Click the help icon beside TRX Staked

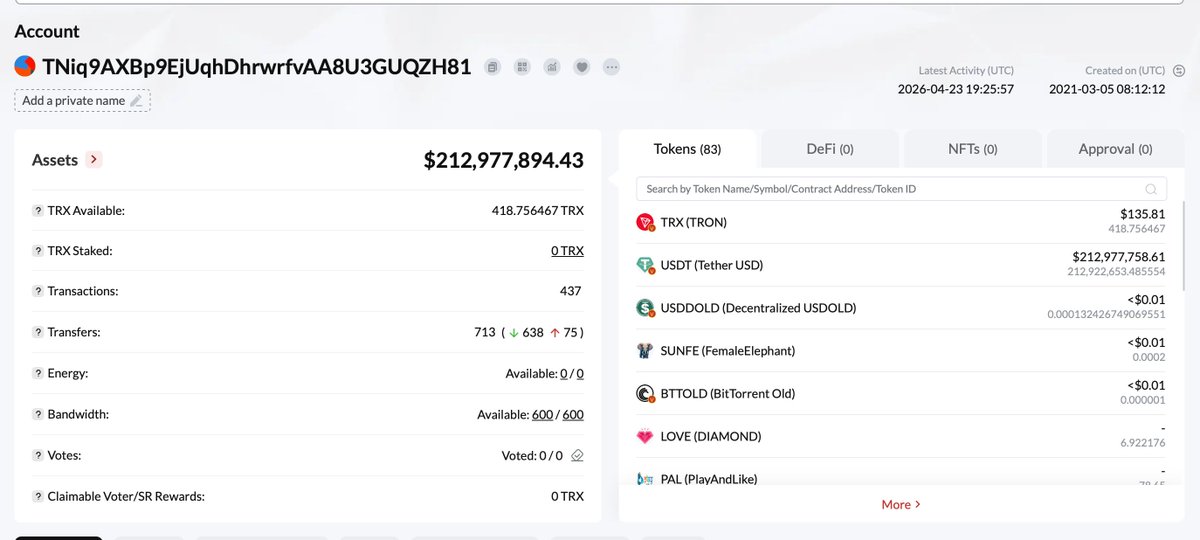point(38,251)
